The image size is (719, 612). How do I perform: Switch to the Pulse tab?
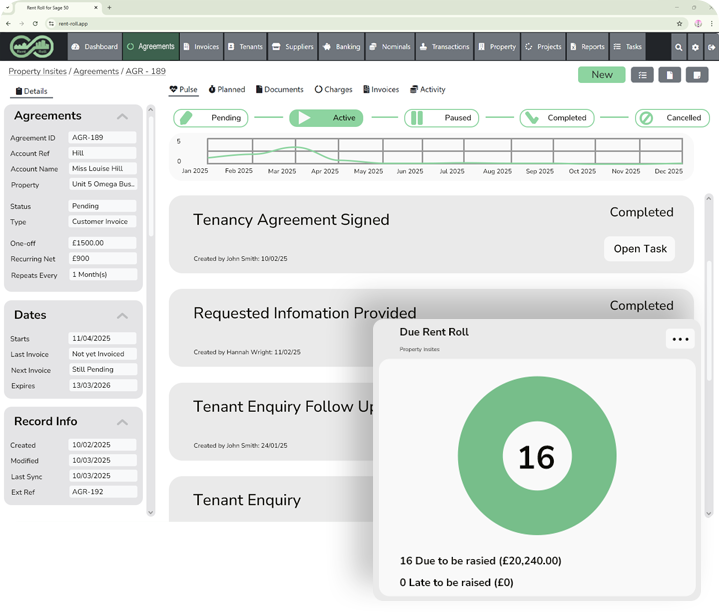pyautogui.click(x=183, y=89)
